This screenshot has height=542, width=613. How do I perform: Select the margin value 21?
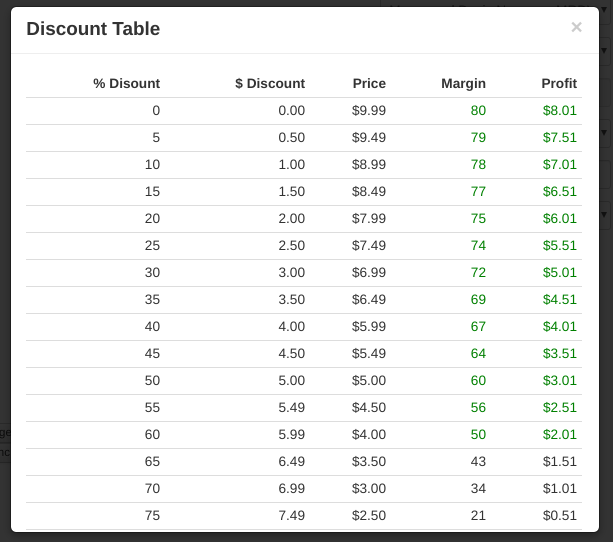click(x=478, y=516)
